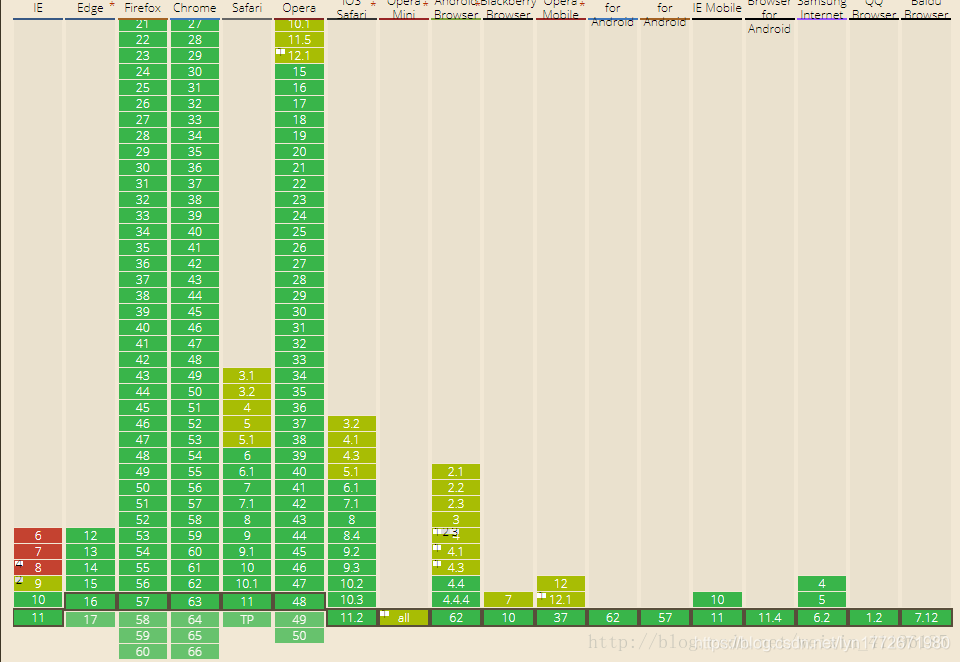Screen dimensions: 960x662
Task: Click the Android Browser 4.4 cell
Action: pos(456,584)
